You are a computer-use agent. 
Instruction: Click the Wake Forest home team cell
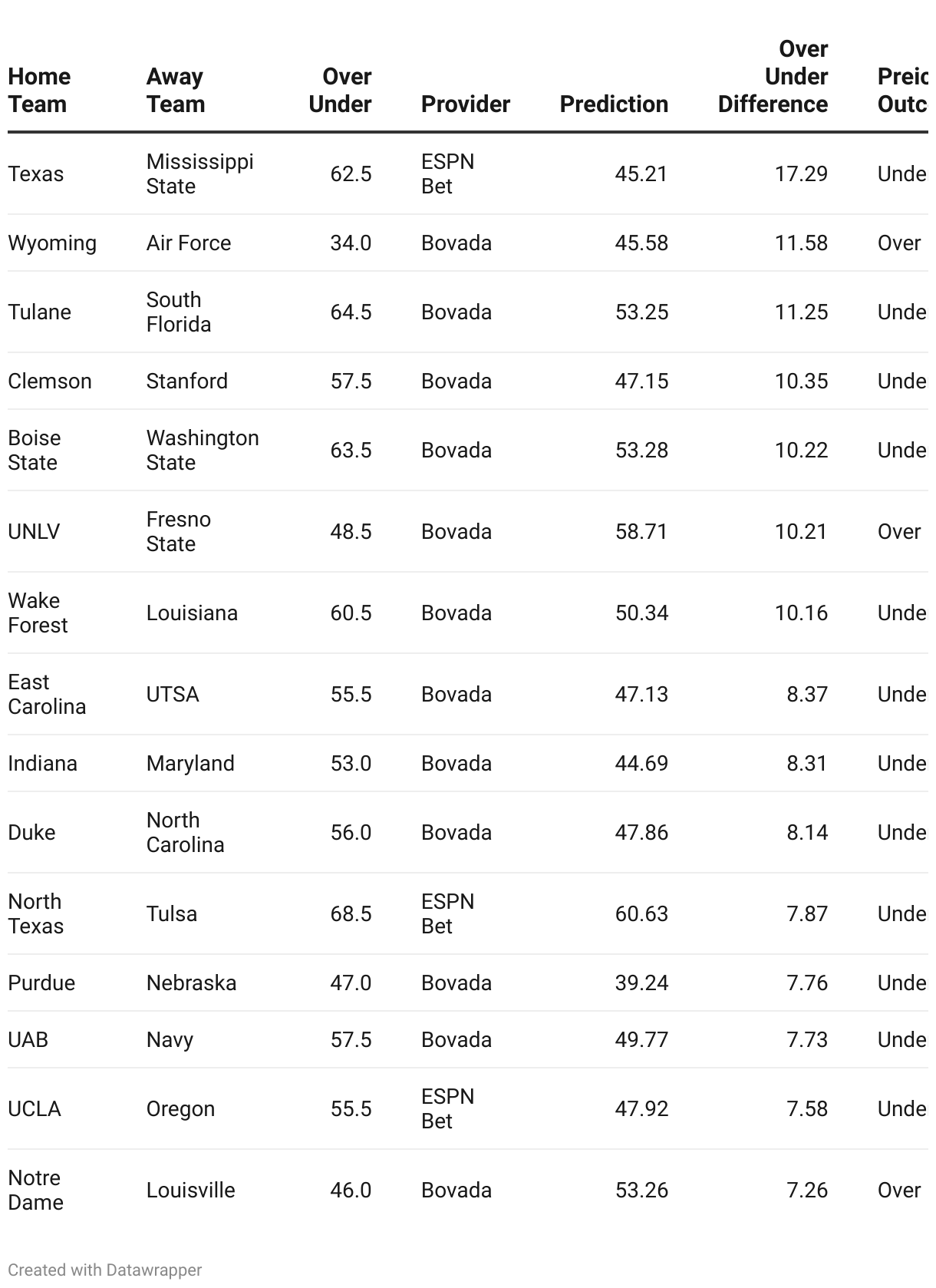[x=38, y=613]
